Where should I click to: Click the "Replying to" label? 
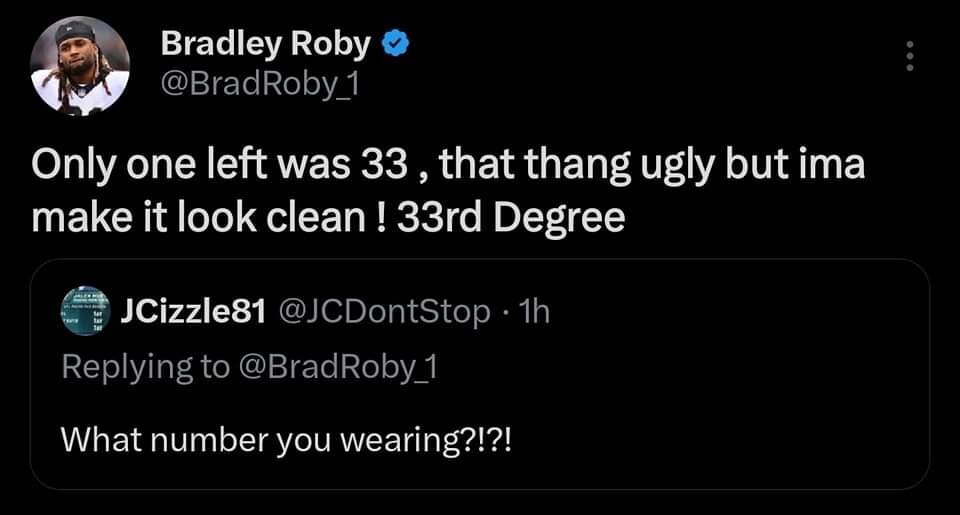click(145, 367)
